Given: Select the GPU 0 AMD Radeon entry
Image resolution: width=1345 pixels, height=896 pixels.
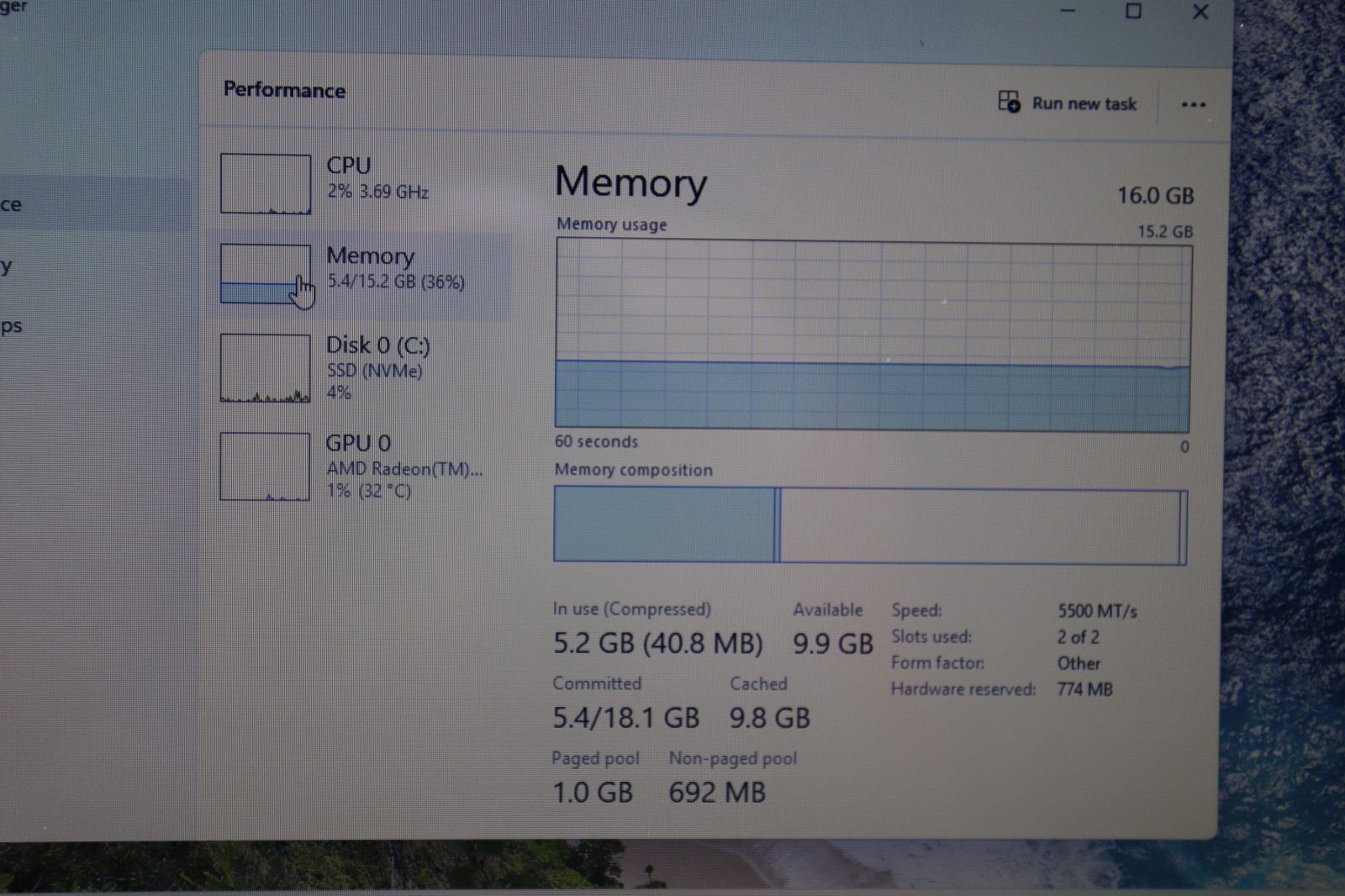Looking at the screenshot, I should (x=360, y=466).
